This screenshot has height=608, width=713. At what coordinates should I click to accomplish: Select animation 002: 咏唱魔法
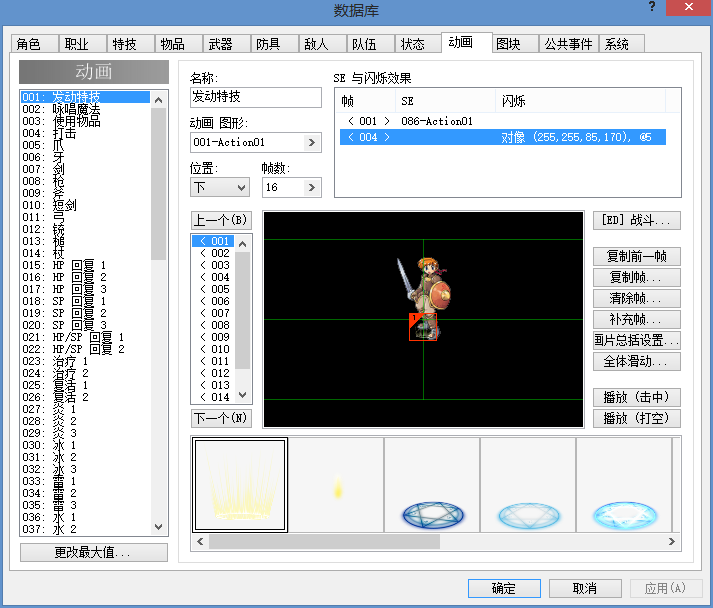pos(85,109)
